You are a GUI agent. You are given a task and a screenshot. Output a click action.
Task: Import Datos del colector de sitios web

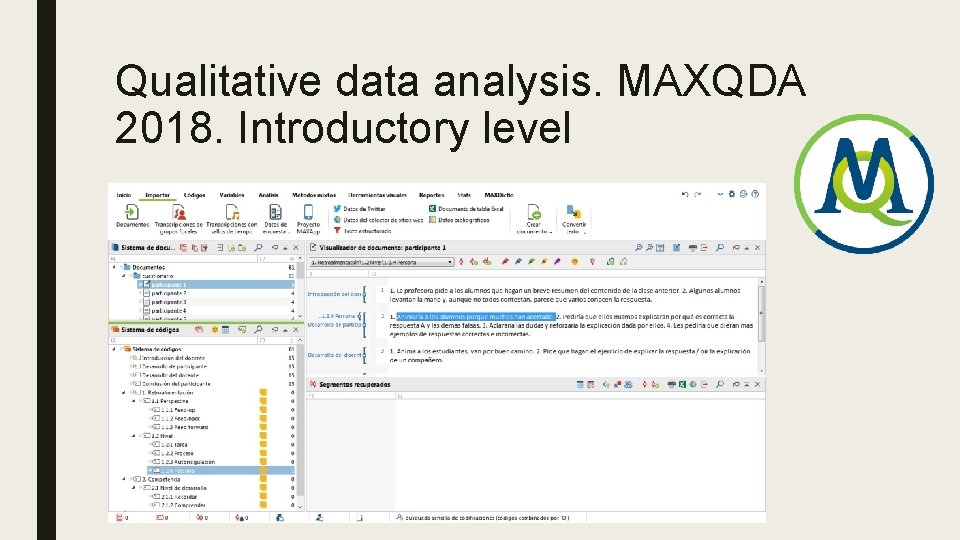pos(378,220)
